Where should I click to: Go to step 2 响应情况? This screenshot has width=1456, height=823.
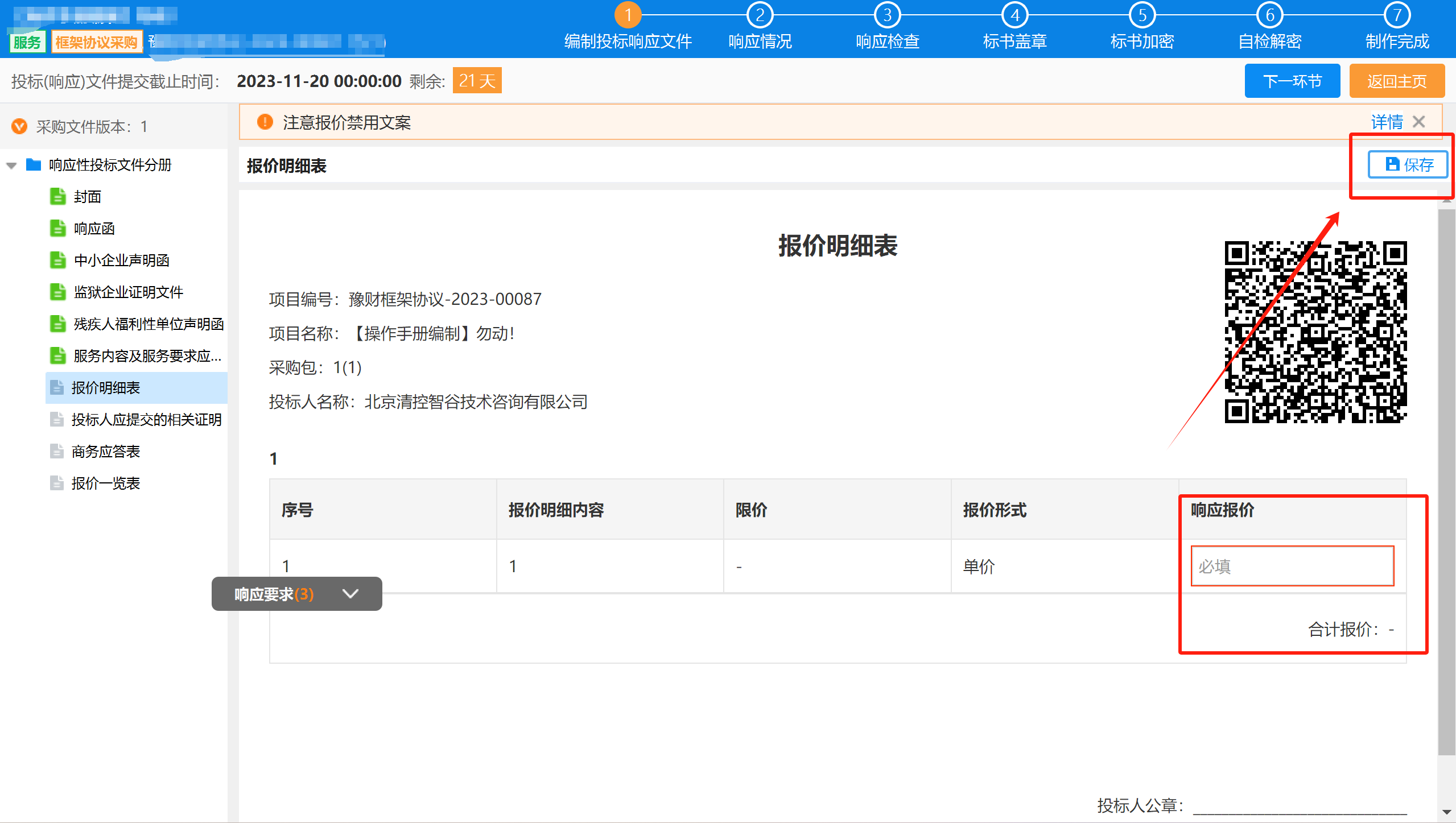760,27
